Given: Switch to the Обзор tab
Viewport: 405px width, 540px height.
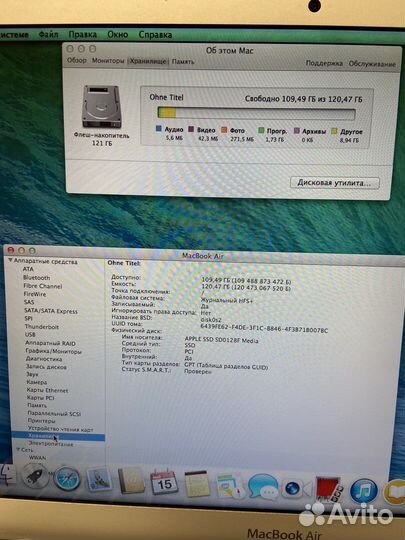Looking at the screenshot, I should pyautogui.click(x=76, y=60).
